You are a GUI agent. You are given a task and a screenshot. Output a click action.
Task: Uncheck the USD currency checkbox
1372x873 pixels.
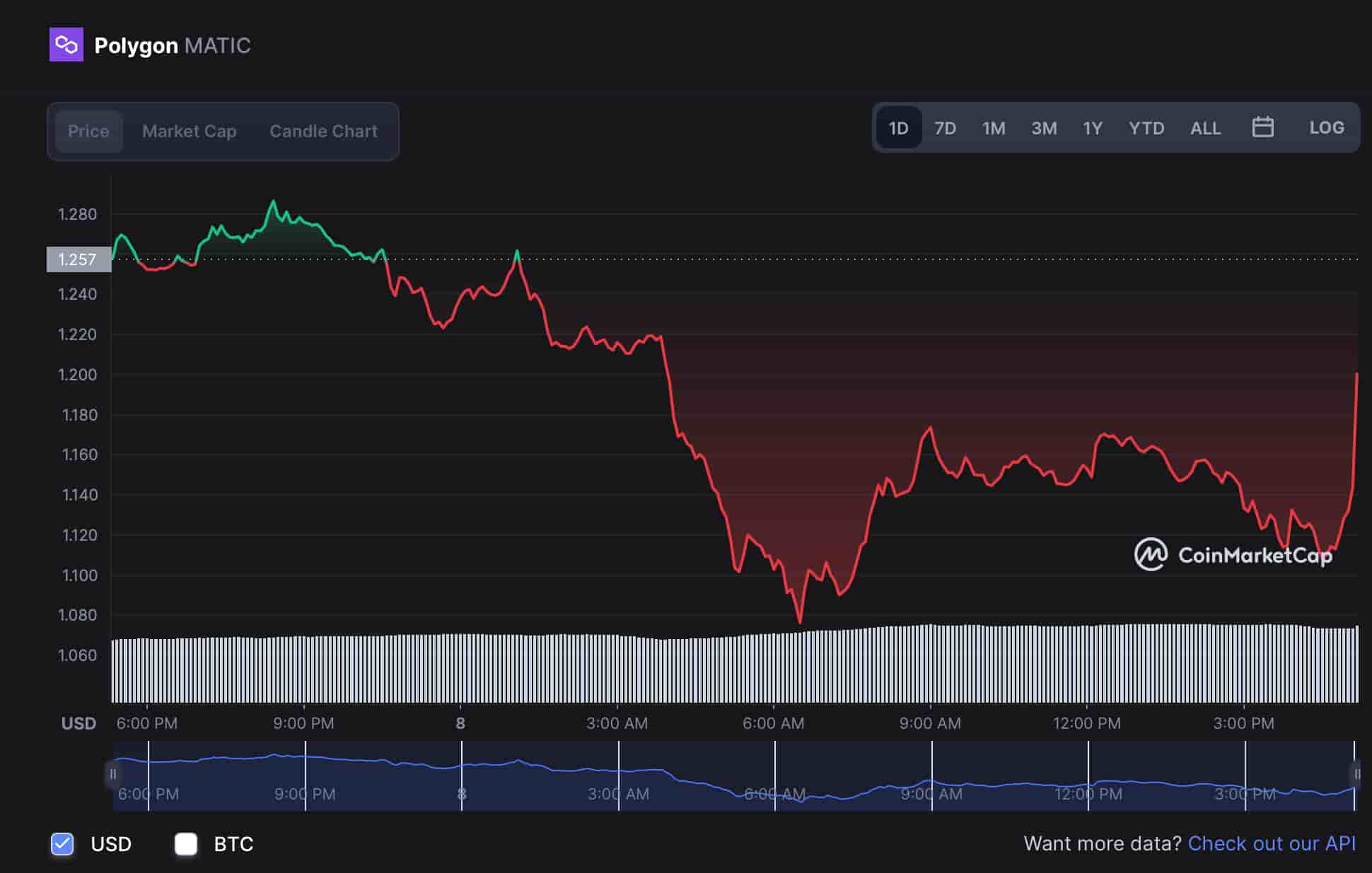click(x=62, y=844)
